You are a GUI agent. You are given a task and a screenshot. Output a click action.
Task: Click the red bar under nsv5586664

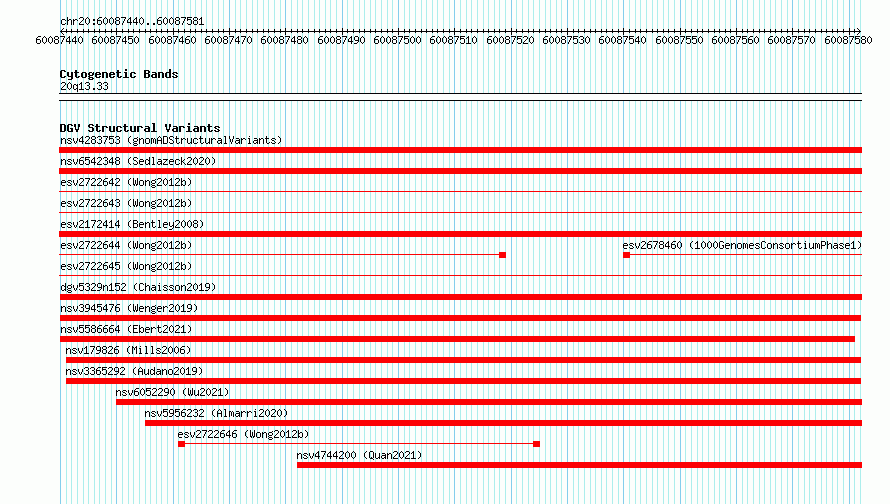click(457, 339)
